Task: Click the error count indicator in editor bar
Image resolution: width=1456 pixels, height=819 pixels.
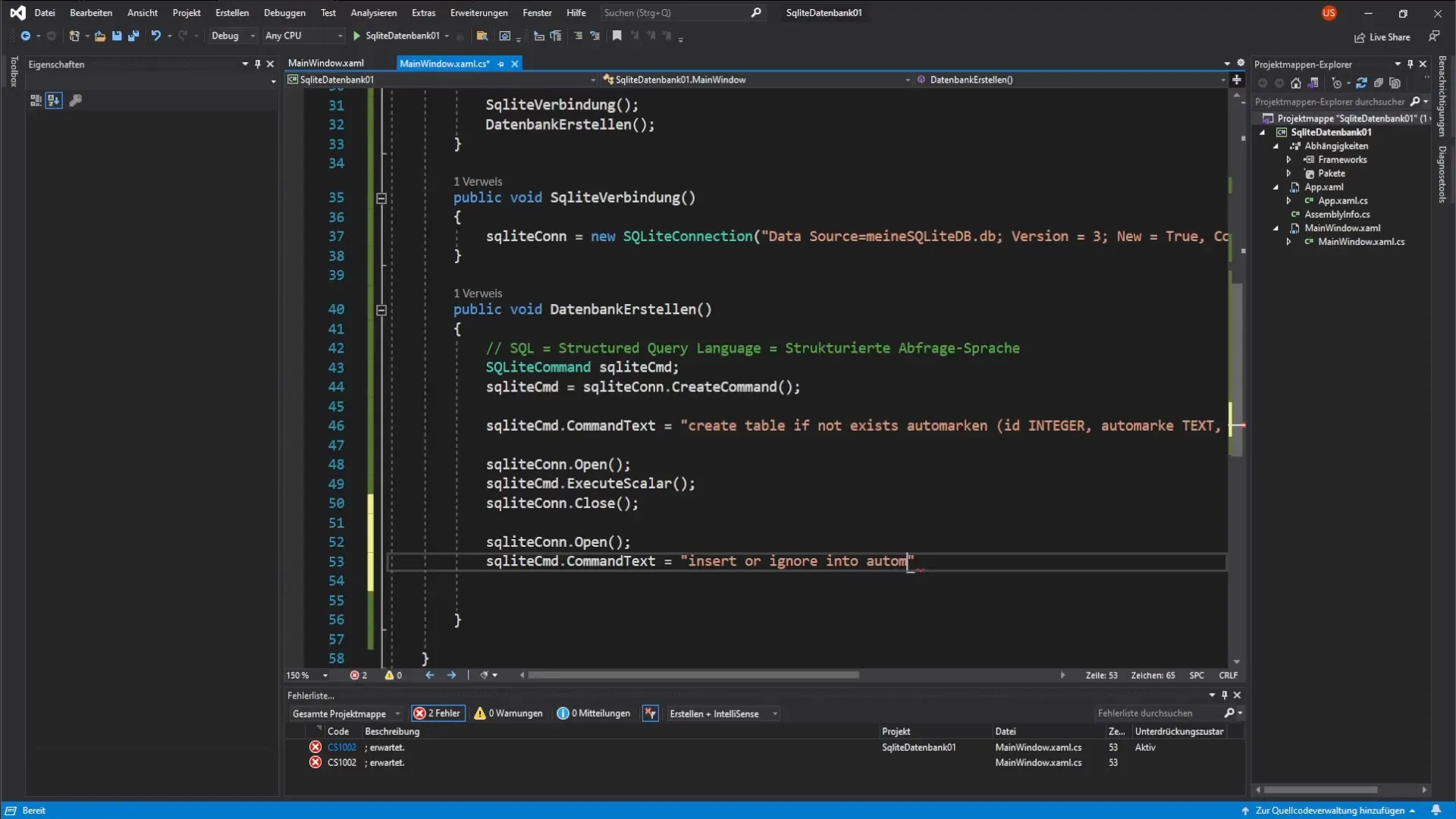Action: coord(359,676)
